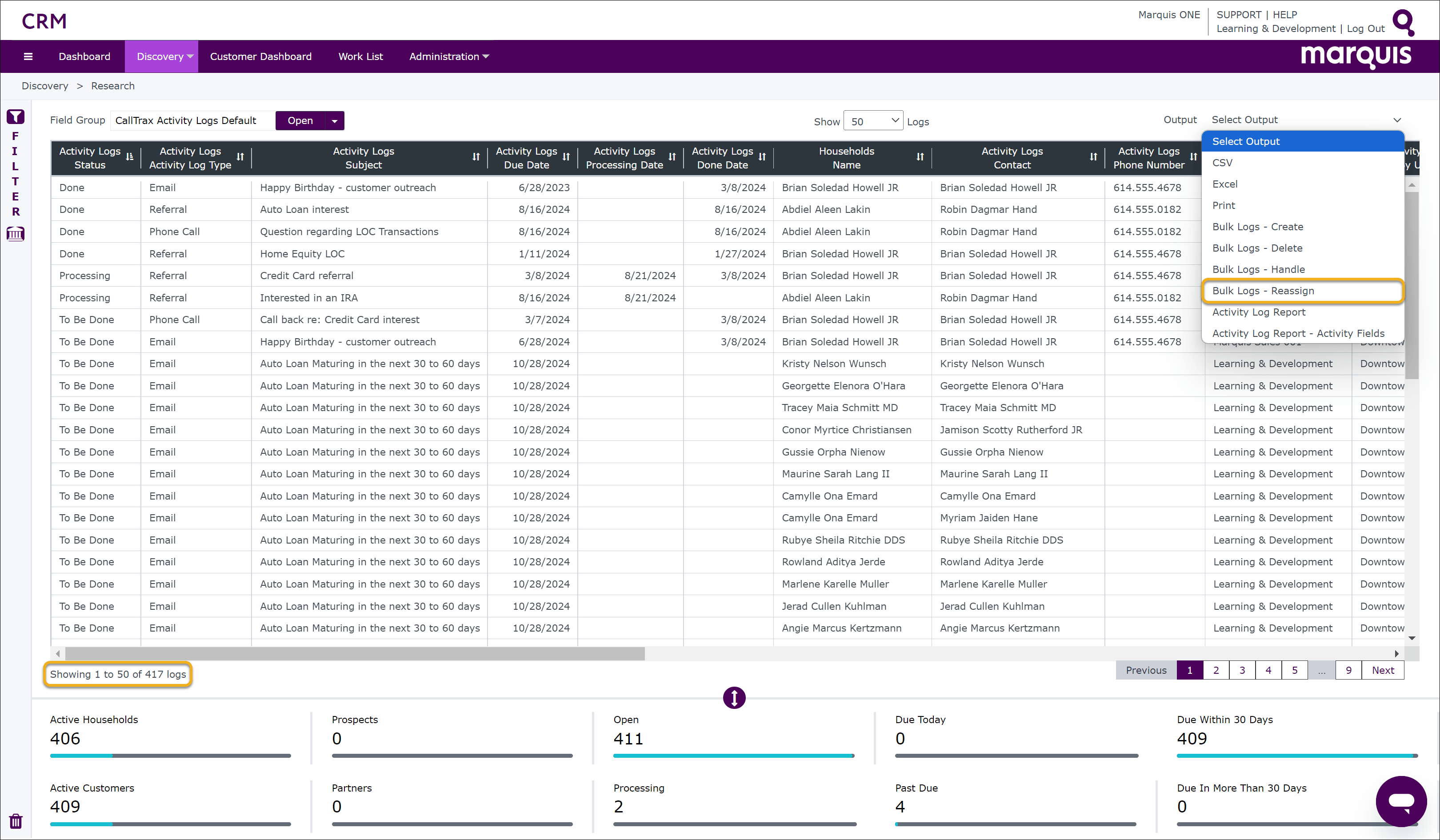
Task: Click the trash icon at bottom left
Action: pos(16,821)
